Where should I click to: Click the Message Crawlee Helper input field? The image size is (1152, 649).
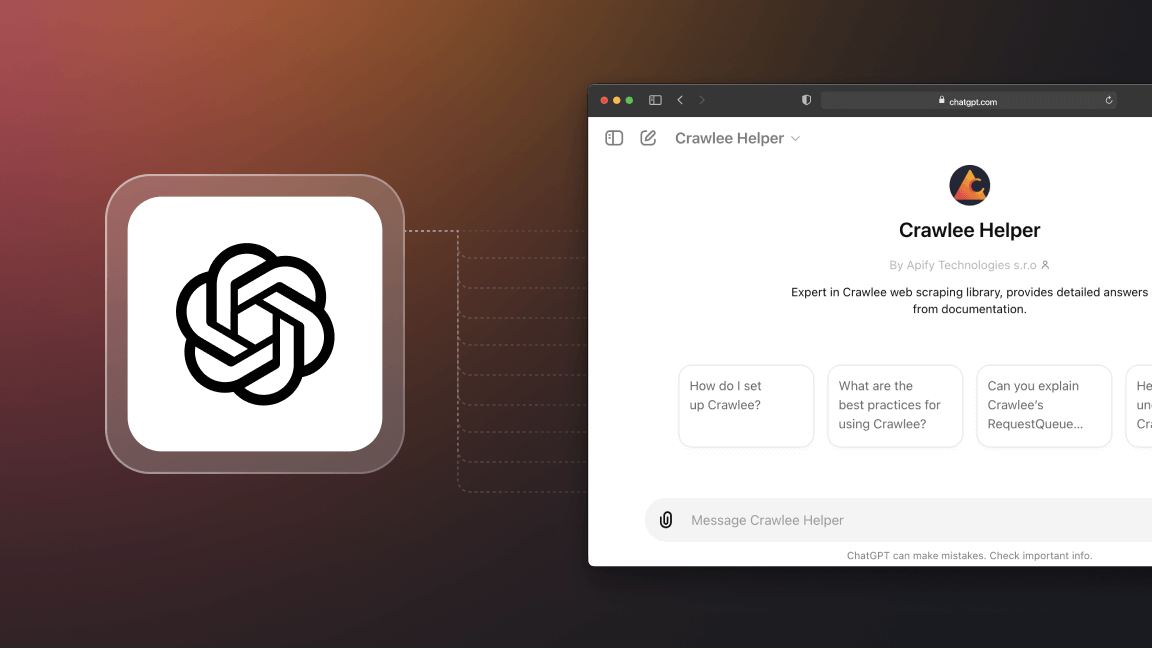[860, 519]
